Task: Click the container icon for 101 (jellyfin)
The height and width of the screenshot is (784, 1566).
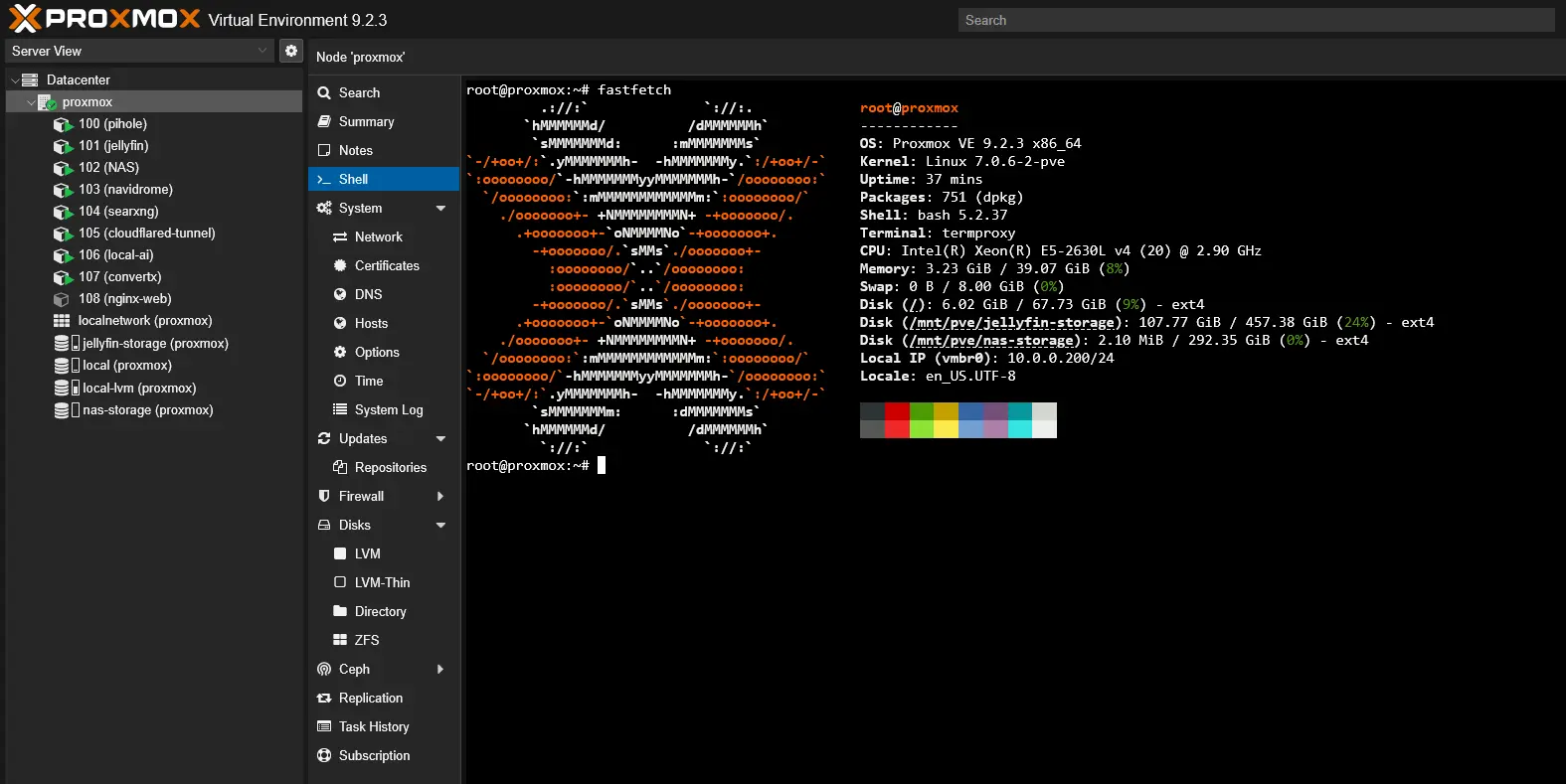Action: pos(63,146)
